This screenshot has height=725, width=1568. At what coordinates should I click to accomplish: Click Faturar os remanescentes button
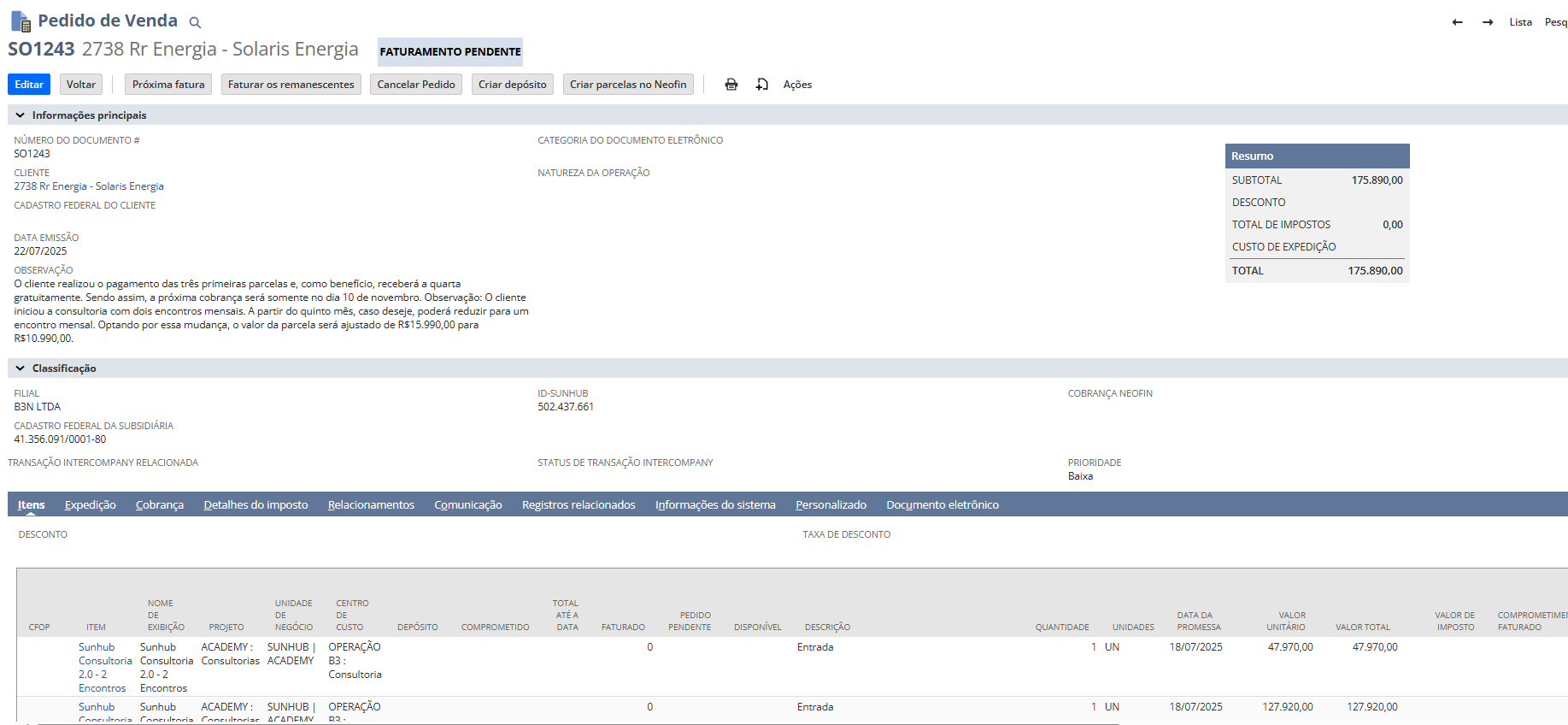[291, 85]
